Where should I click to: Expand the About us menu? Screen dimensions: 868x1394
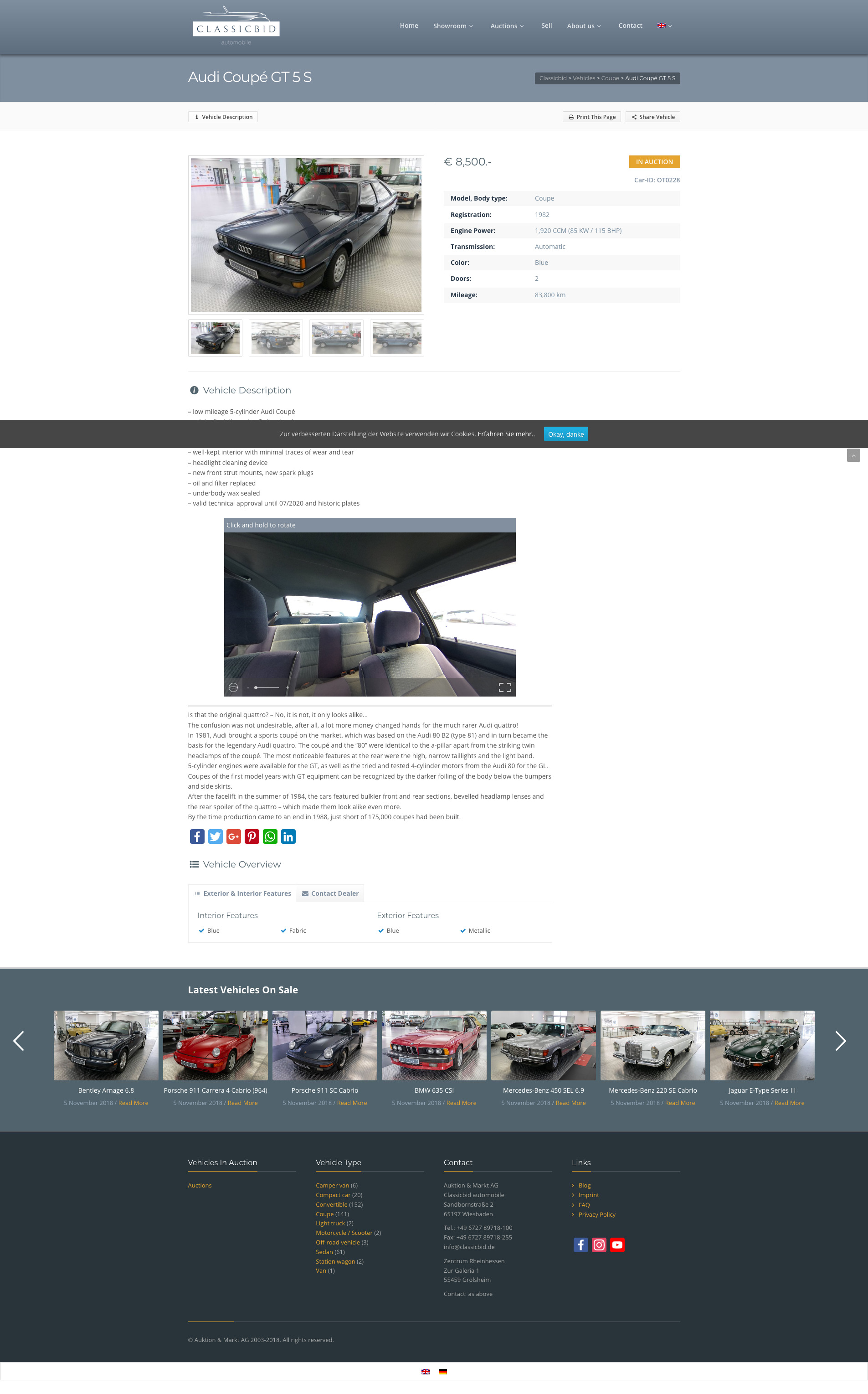(584, 26)
